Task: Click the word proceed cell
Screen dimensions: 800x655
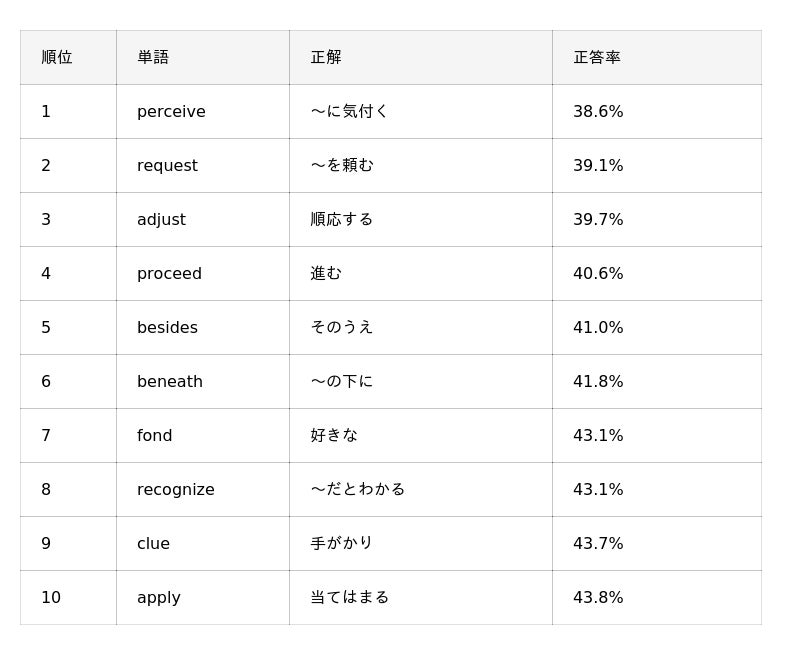Action: click(203, 273)
